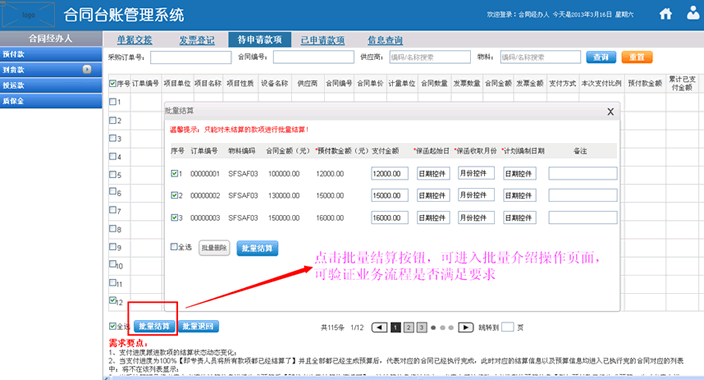Uncheck dialog row for order 00000001

[x=174, y=173]
